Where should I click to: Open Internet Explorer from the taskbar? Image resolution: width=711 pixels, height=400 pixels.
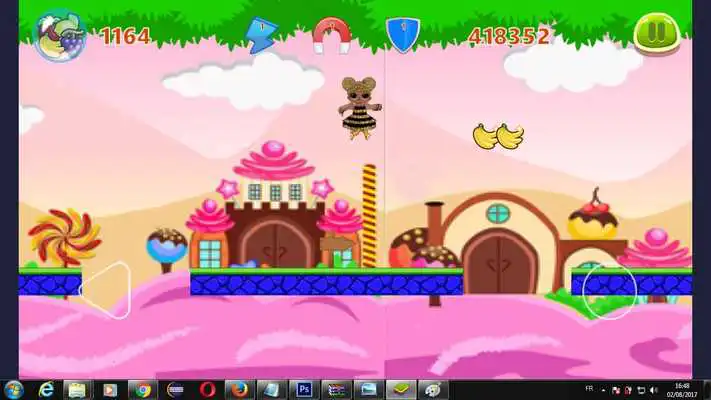[x=46, y=389]
